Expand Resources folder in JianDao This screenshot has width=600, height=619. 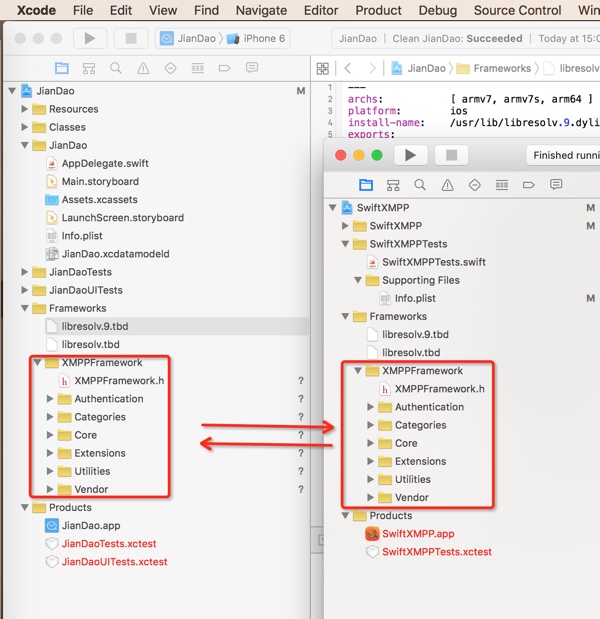(x=24, y=109)
